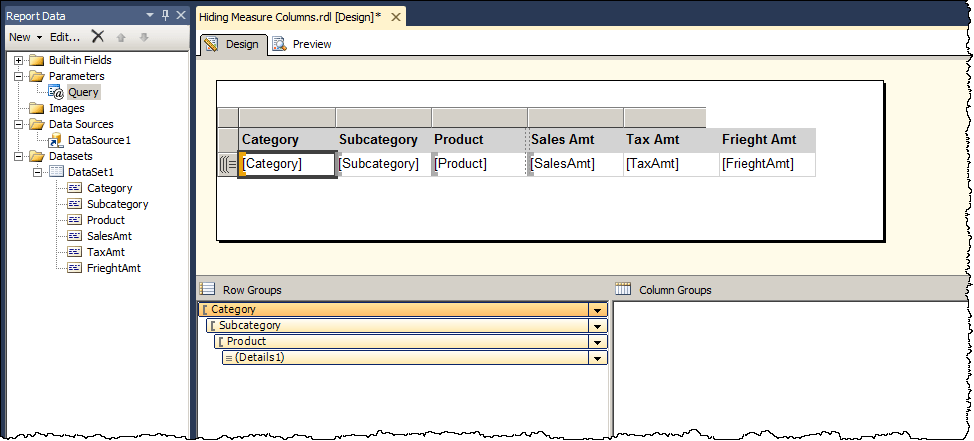This screenshot has width=974, height=441.
Task: Select the Product field icon
Action: 75,220
